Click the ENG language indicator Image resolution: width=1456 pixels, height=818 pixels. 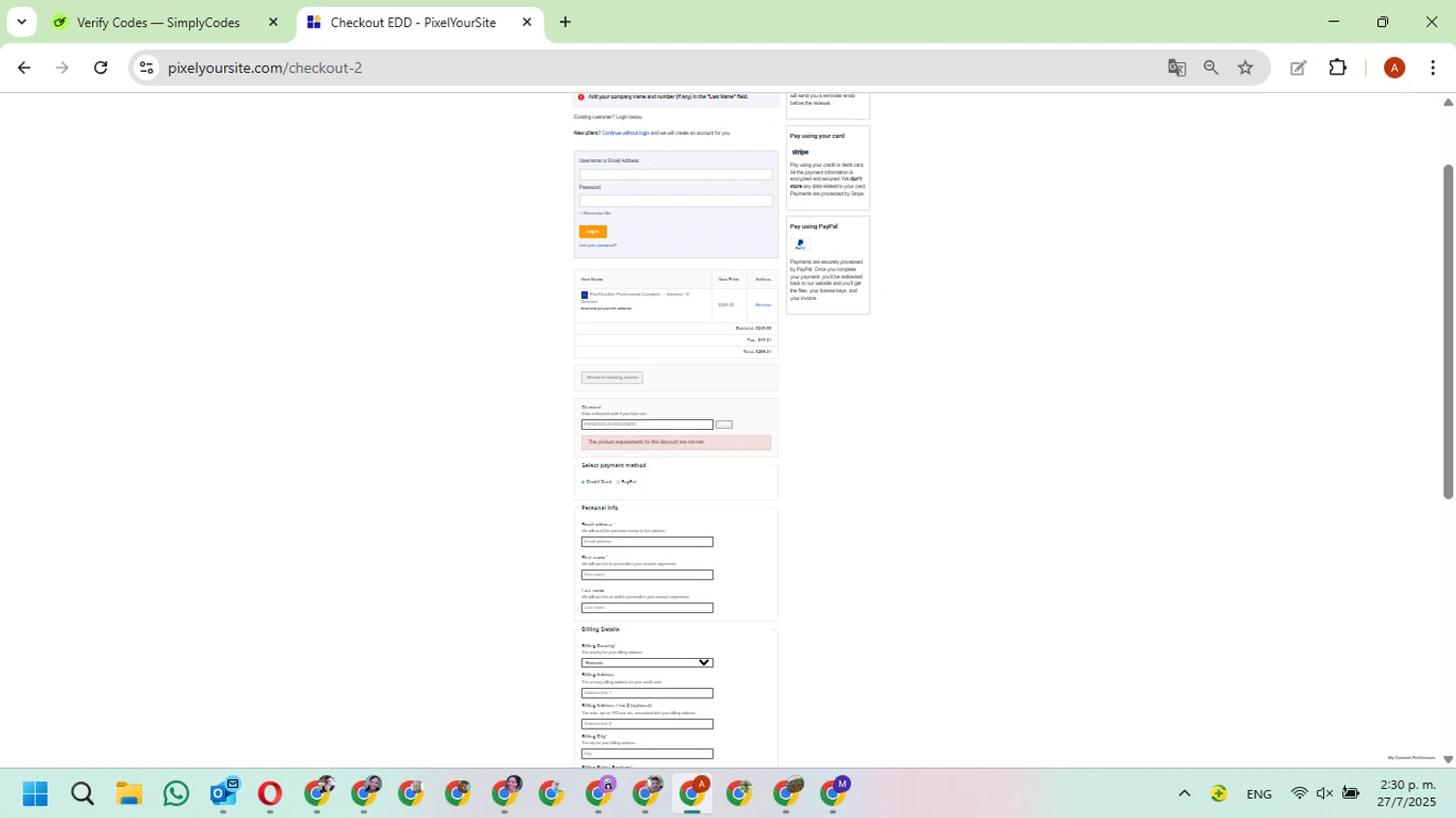point(1259,794)
